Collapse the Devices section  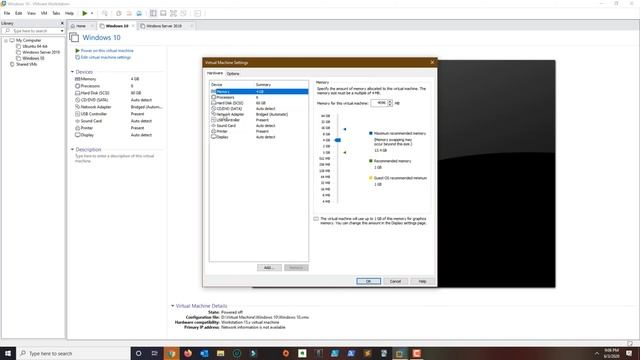point(72,72)
